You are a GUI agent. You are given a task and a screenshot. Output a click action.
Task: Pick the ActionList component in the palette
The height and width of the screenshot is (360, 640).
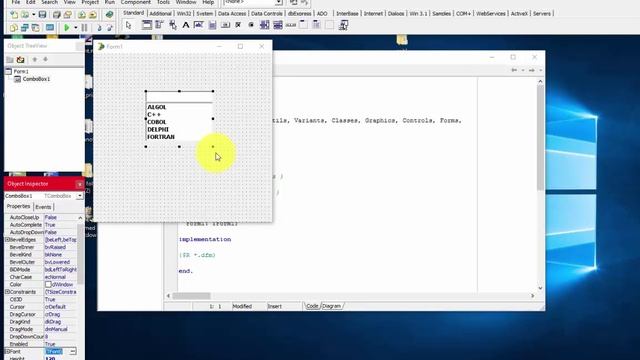(343, 25)
